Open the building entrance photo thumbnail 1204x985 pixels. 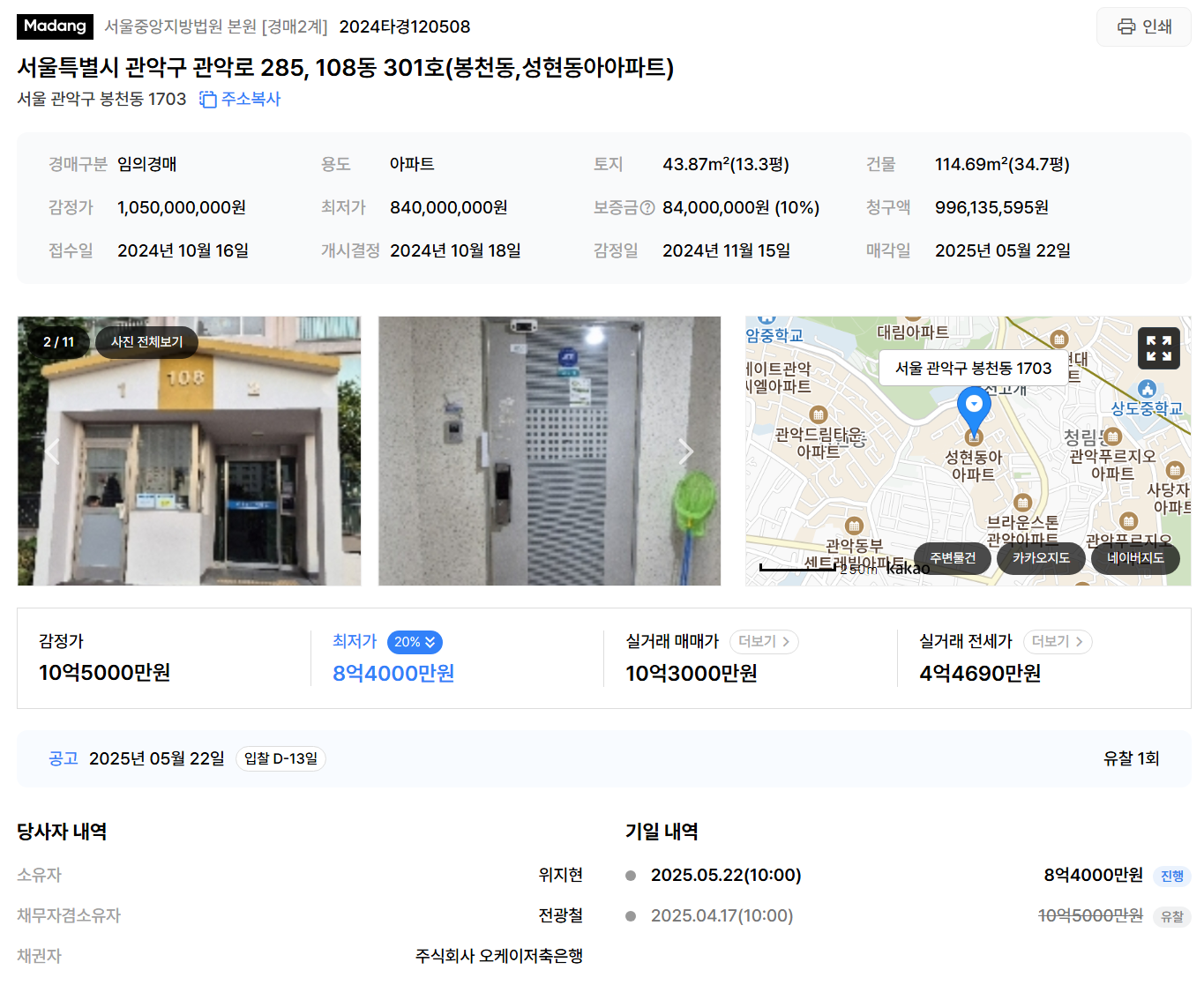tap(190, 451)
